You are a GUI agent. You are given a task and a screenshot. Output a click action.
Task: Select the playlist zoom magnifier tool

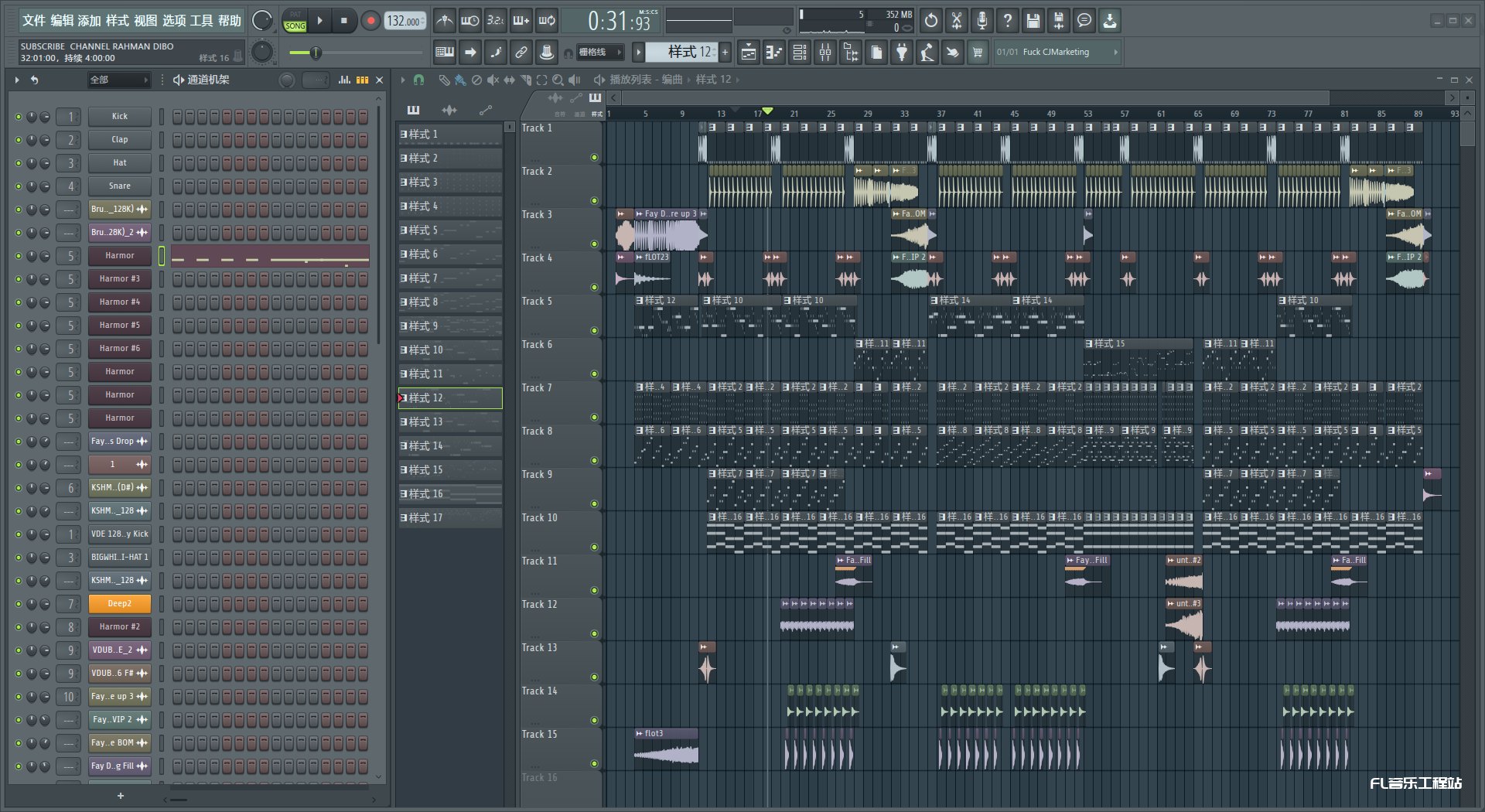point(558,80)
